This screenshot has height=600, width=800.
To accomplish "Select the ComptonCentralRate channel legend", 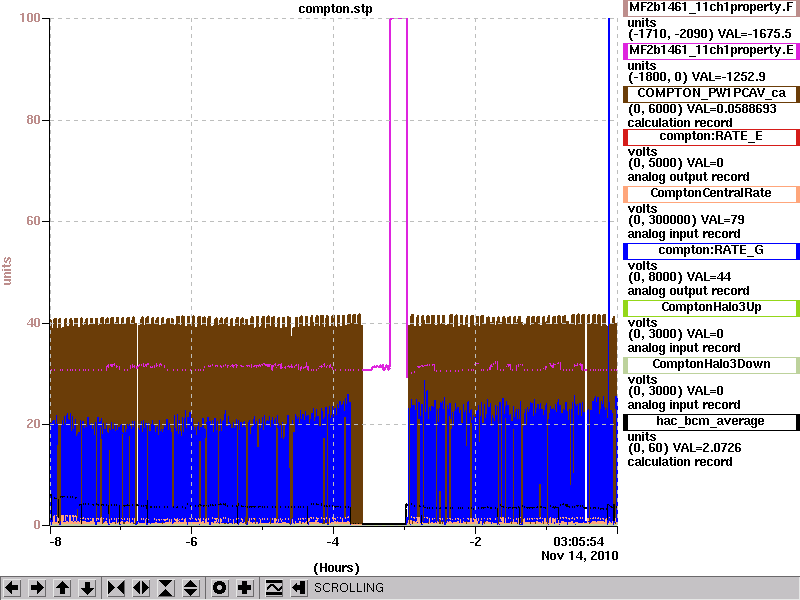I will [x=711, y=194].
